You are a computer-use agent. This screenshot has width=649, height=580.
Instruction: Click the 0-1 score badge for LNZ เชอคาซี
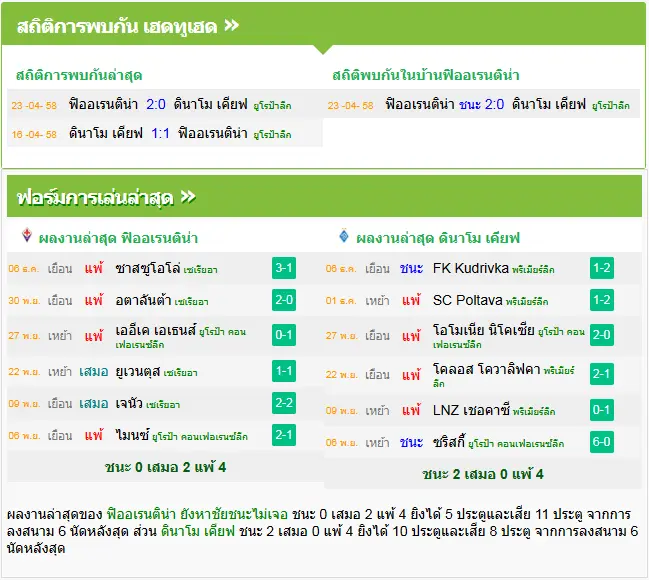tap(601, 410)
